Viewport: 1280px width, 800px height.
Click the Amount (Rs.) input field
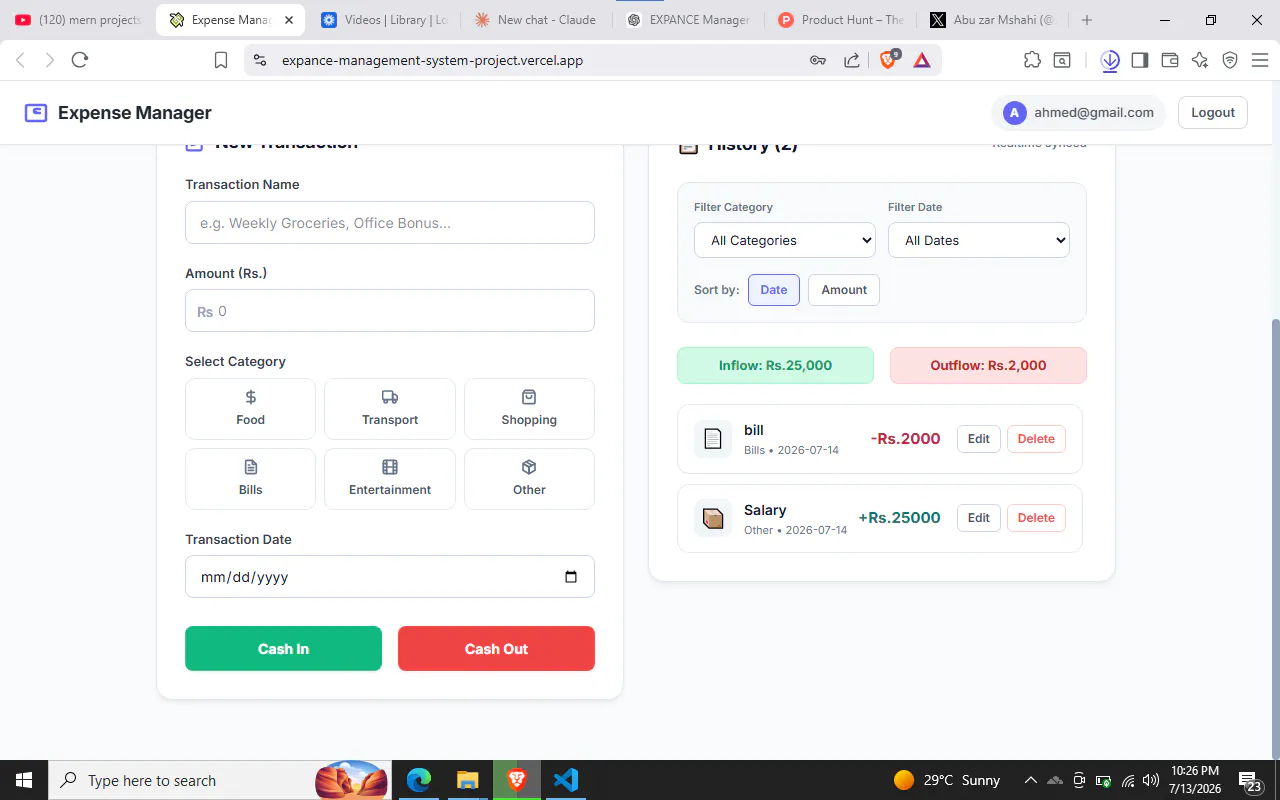[x=390, y=311]
